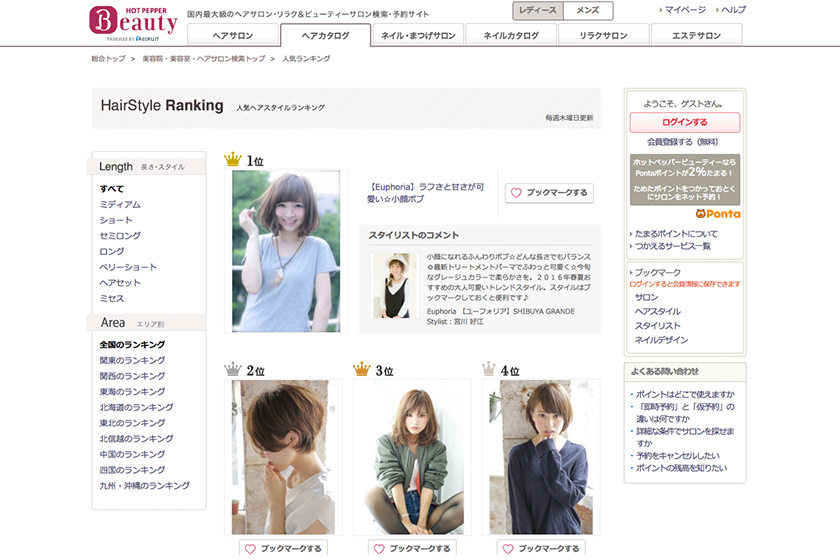The height and width of the screenshot is (560, 840).
Task: Open FAQ ポイントの残高を知りたい
Action: tap(681, 468)
